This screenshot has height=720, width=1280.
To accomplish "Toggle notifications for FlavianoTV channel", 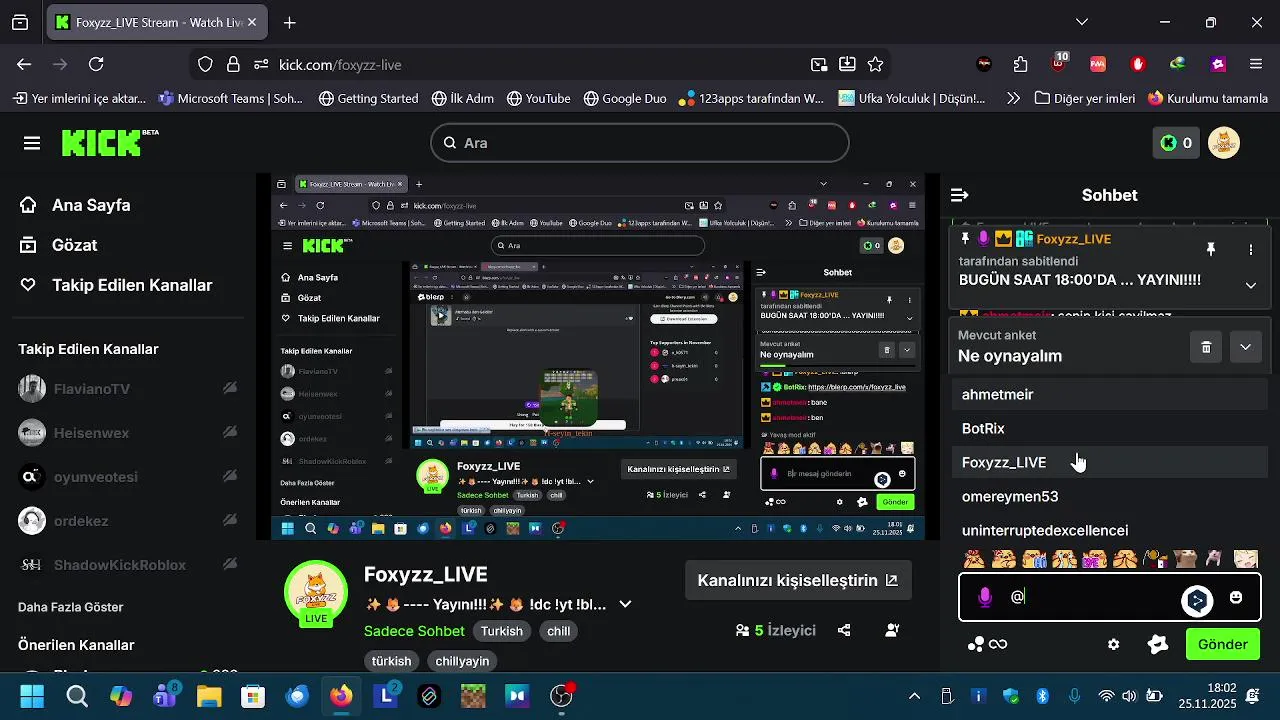I will pyautogui.click(x=230, y=389).
